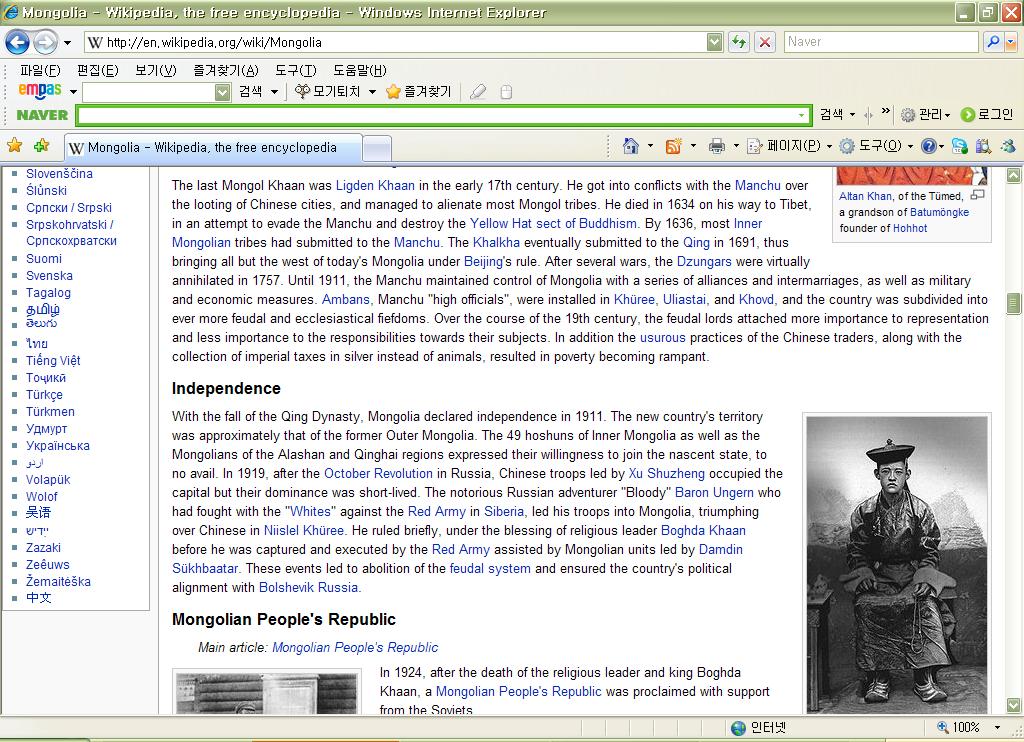
Task: Click the Print icon
Action: coord(717,146)
